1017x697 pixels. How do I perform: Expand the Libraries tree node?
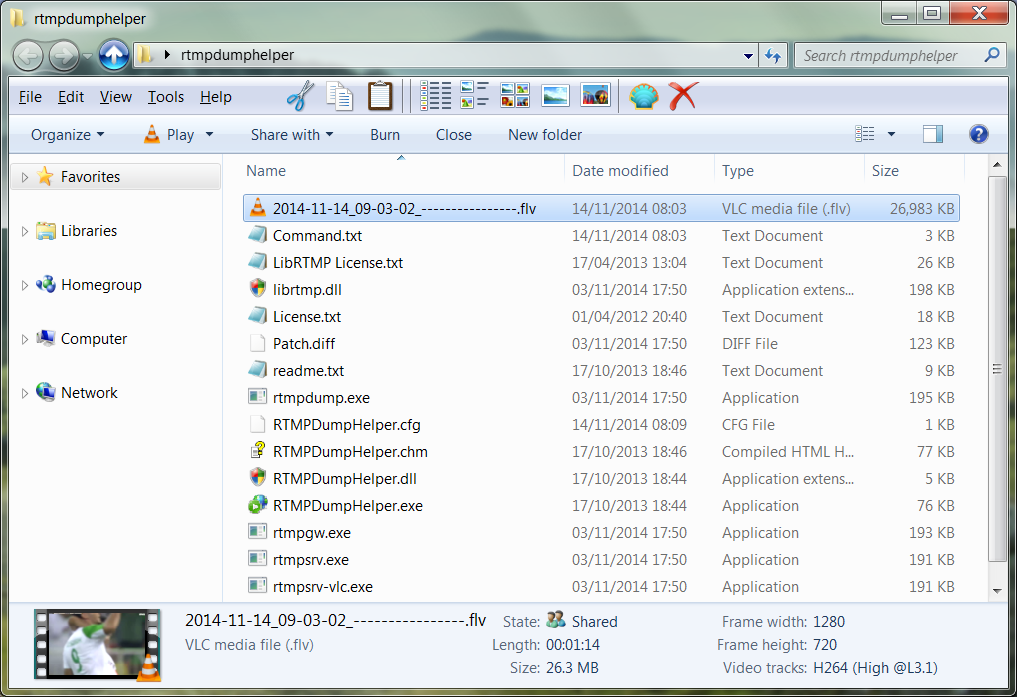pos(25,231)
